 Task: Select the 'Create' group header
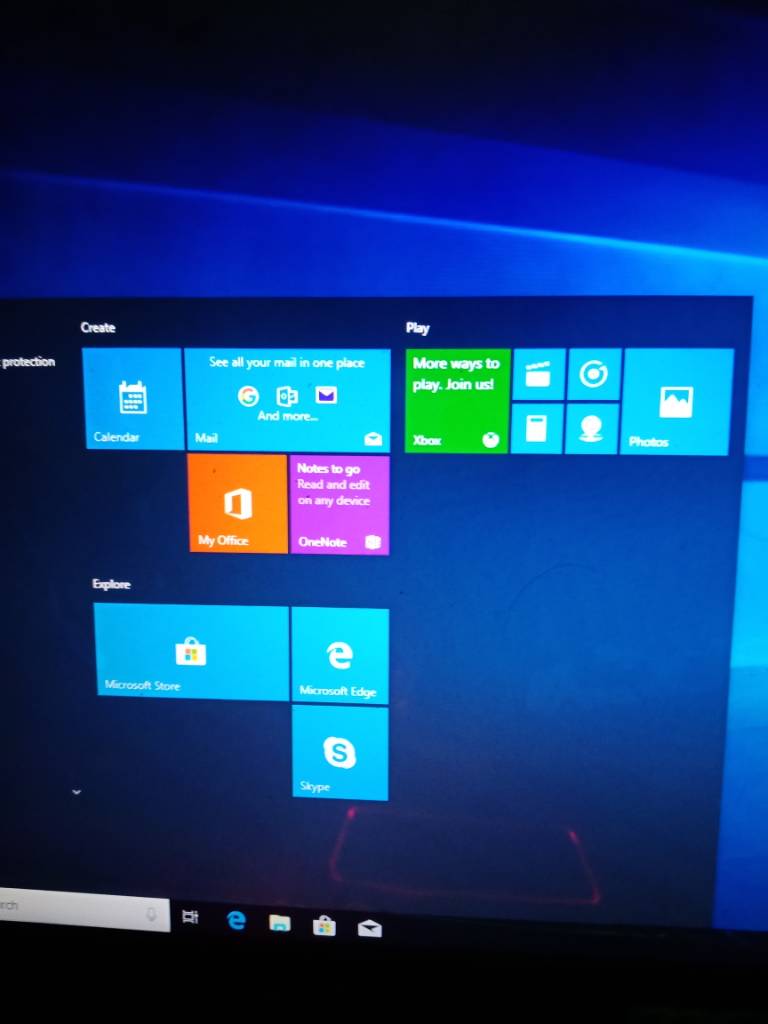tap(98, 327)
